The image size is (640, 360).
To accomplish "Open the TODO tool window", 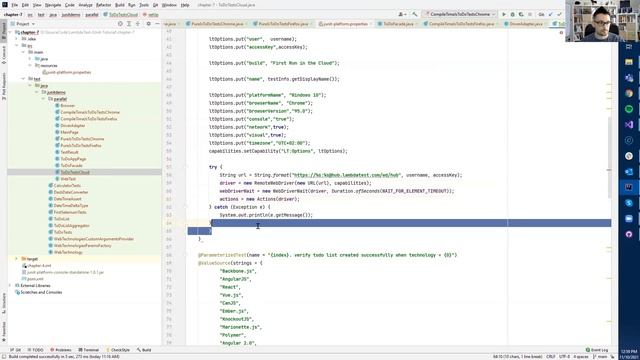I will [x=36, y=350].
